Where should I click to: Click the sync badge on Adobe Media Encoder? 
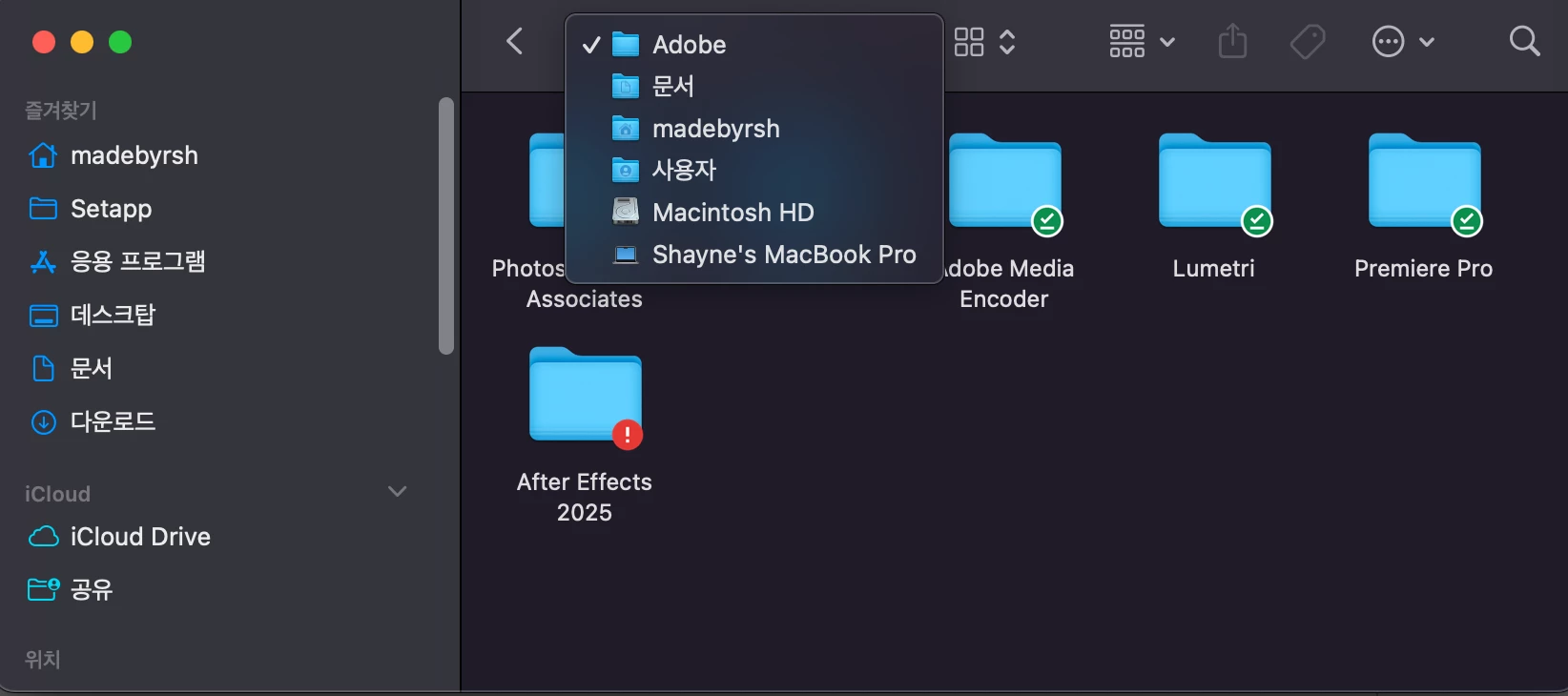coord(1047,221)
